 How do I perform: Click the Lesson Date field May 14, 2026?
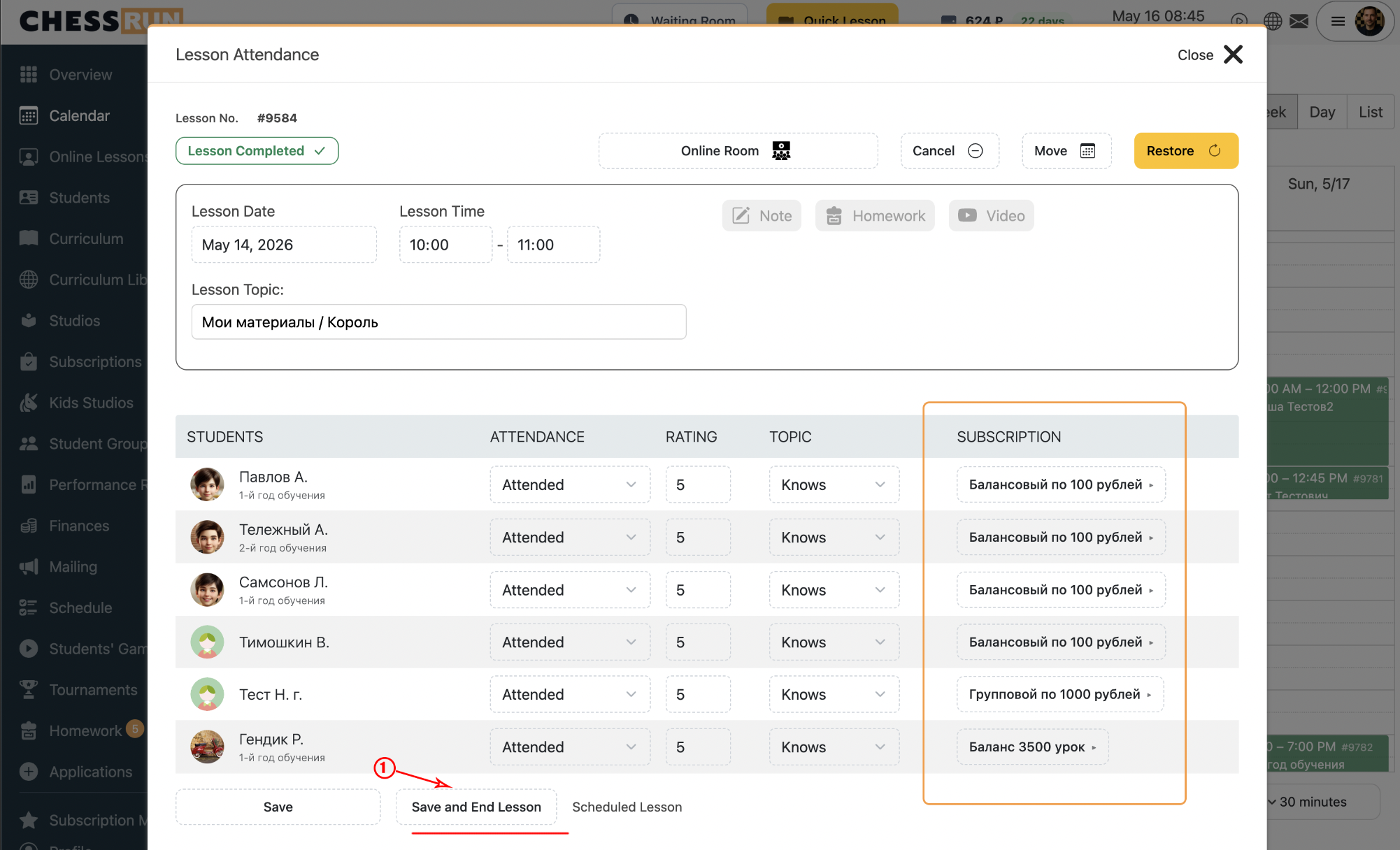point(284,245)
